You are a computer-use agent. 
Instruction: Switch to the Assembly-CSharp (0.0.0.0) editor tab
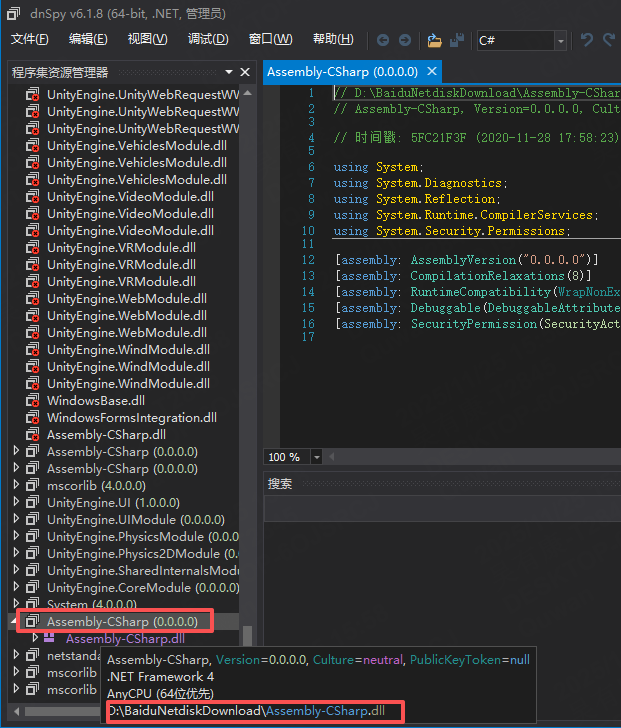coord(343,72)
